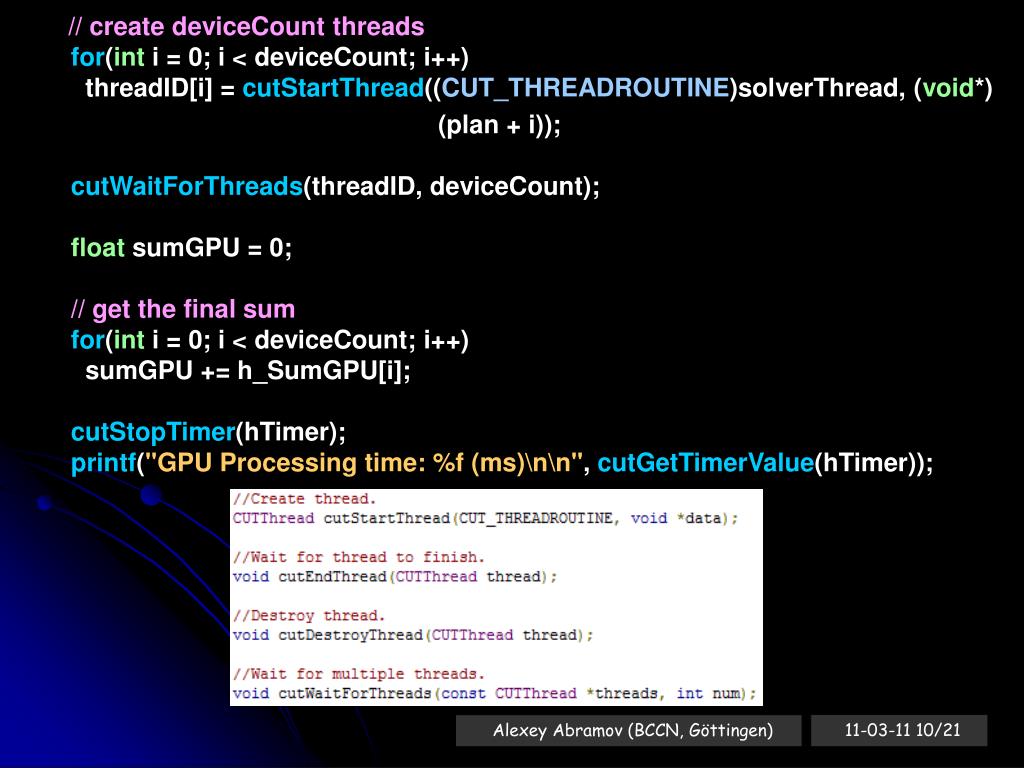The height and width of the screenshot is (768, 1024).
Task: Click the footer "Alexey Abramov (BCCN, Göttingen)"
Action: (x=632, y=730)
